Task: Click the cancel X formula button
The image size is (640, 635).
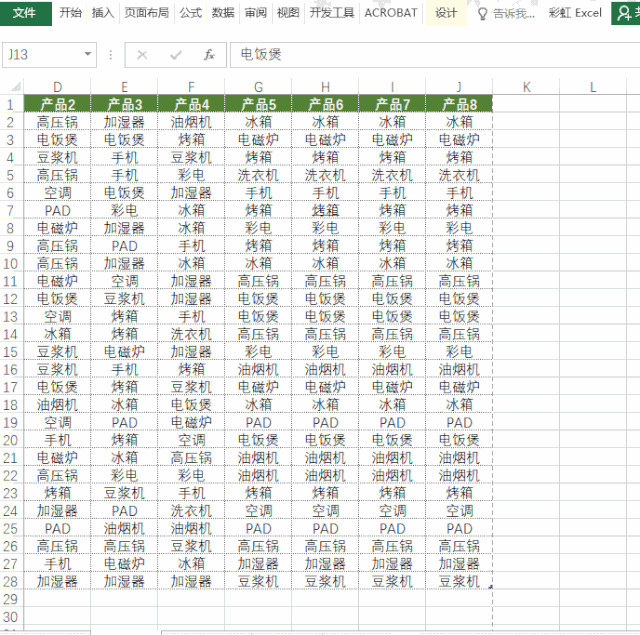Action: 142,55
